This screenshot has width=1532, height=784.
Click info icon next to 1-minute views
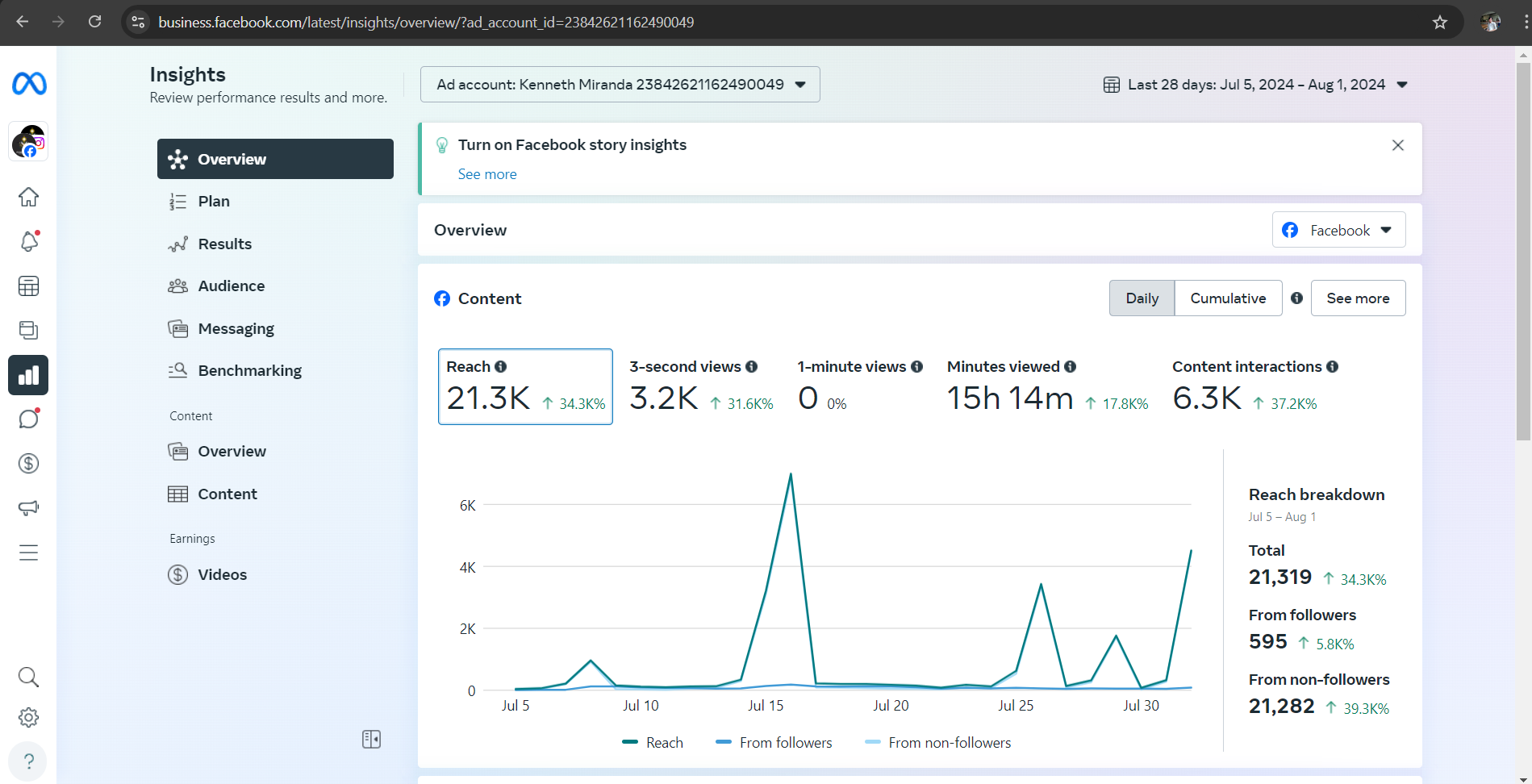916,366
